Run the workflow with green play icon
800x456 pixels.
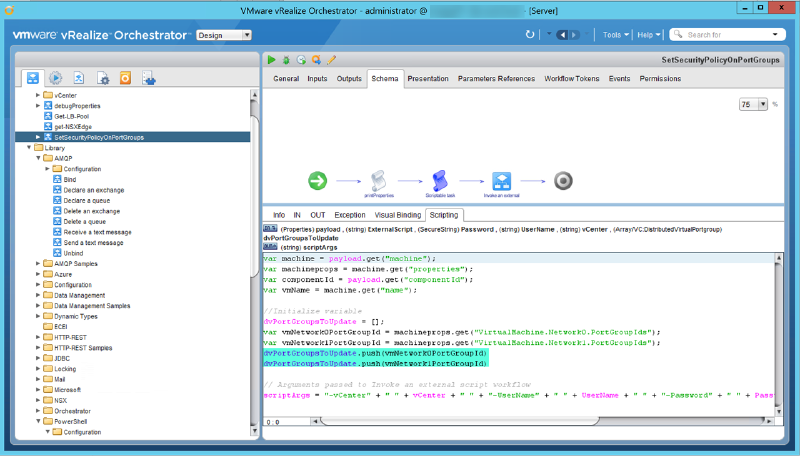point(271,60)
